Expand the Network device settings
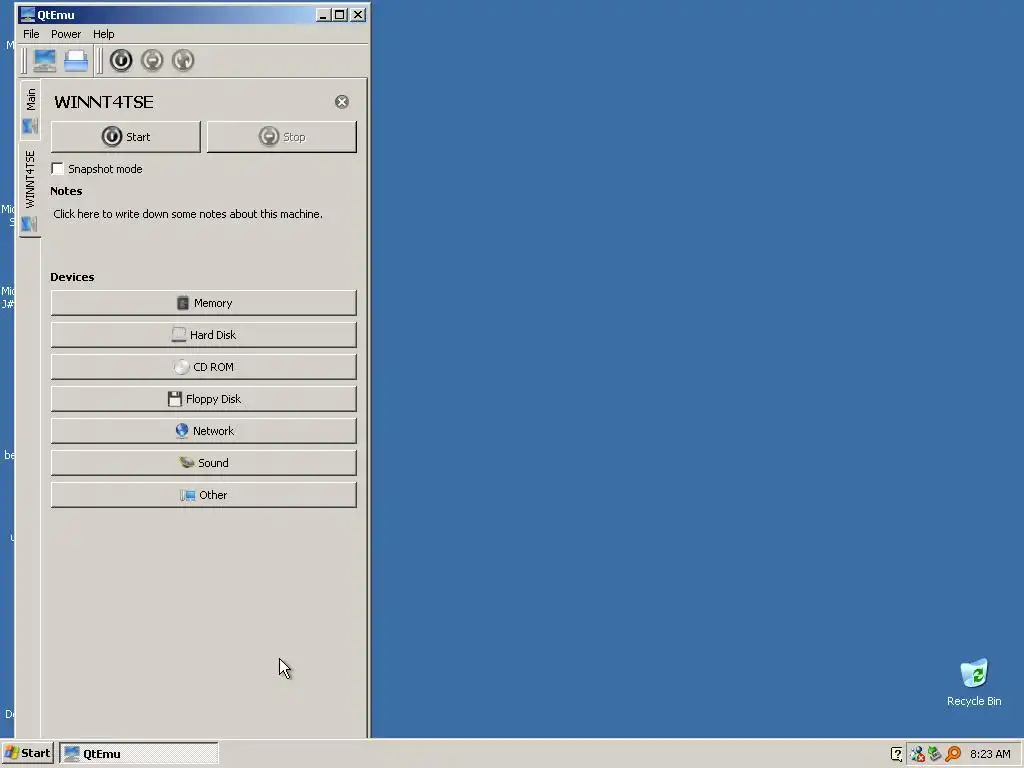Image resolution: width=1024 pixels, height=768 pixels. 204,431
